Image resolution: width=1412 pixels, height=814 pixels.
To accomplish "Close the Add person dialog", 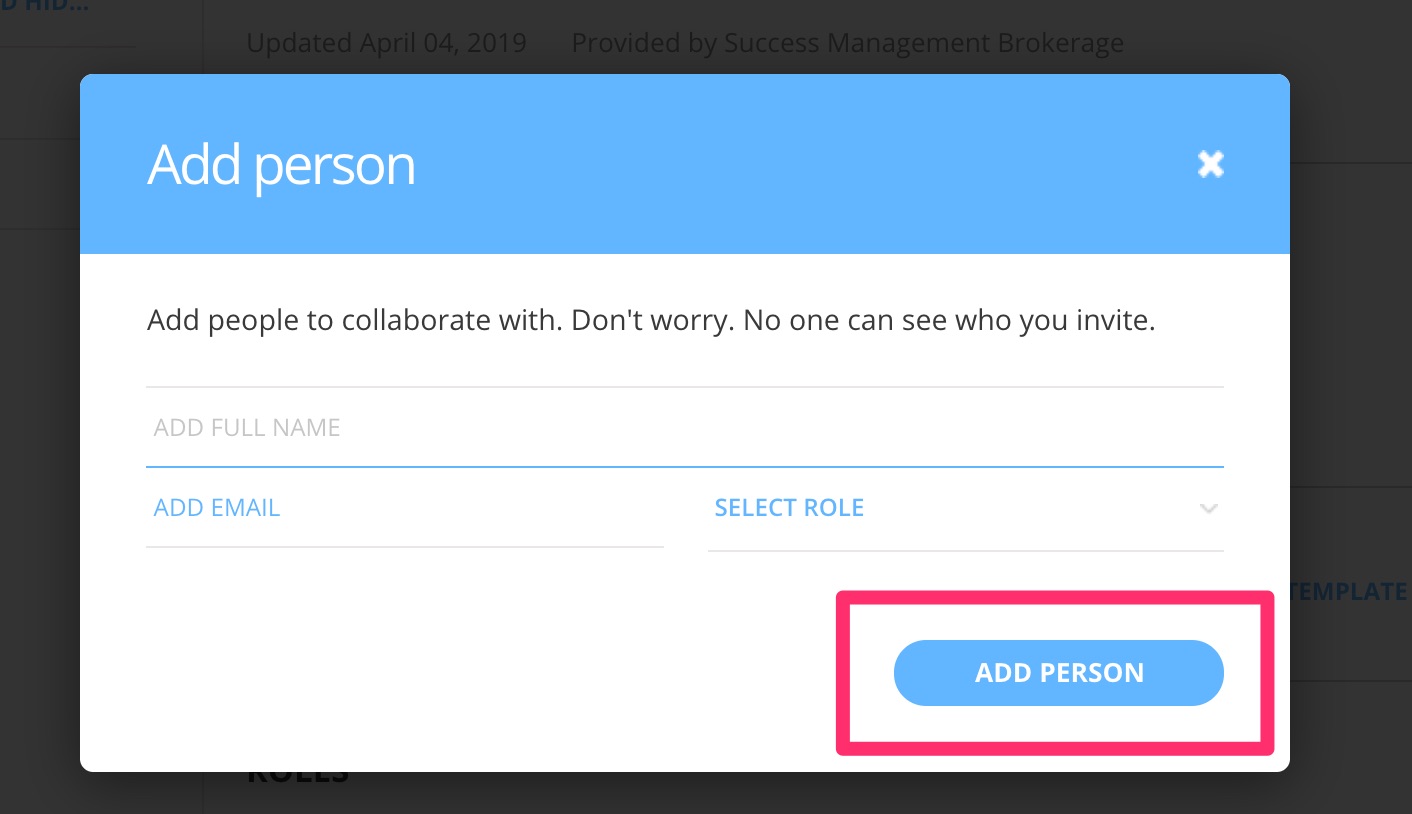I will [x=1210, y=164].
